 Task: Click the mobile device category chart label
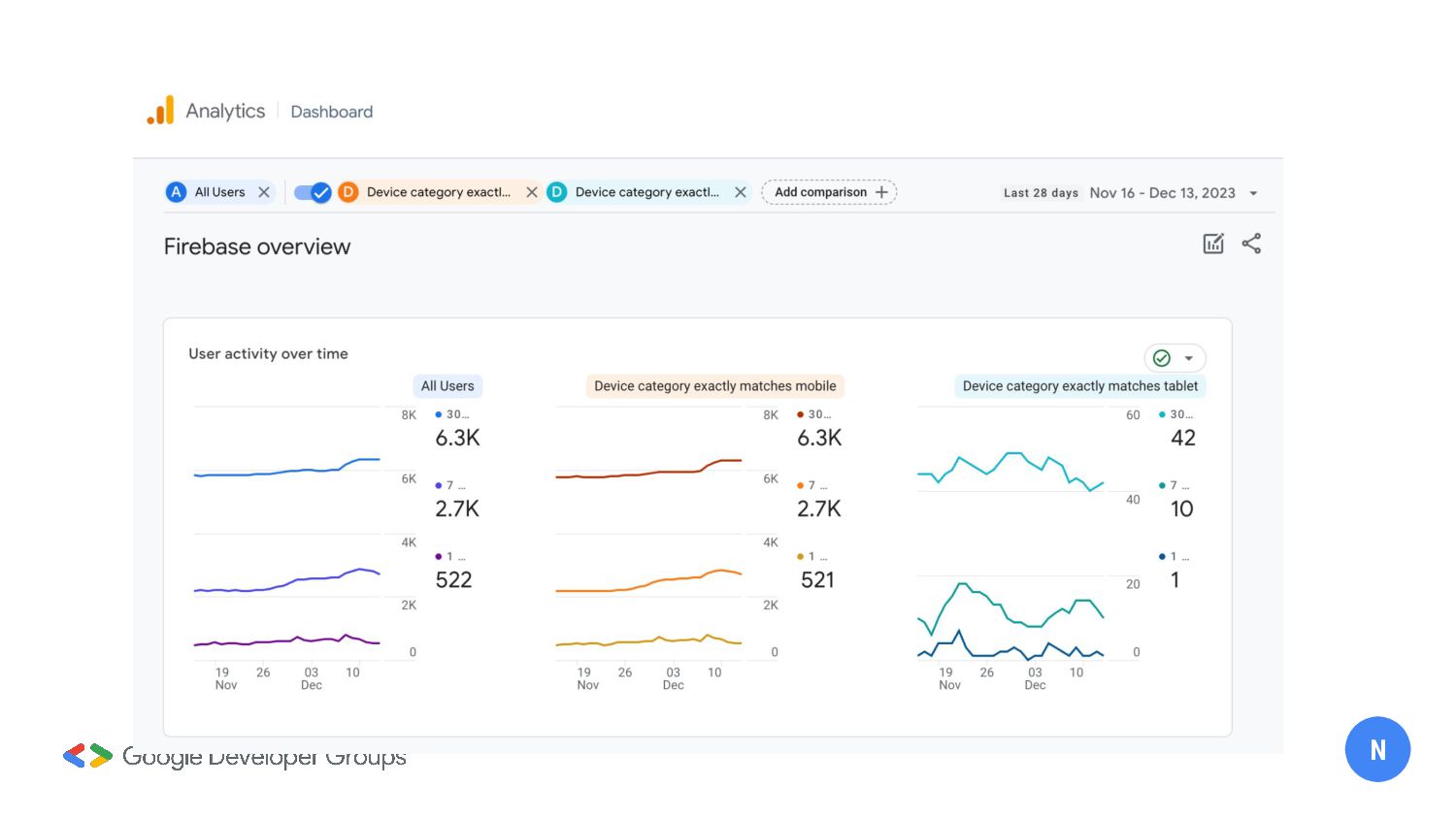point(714,386)
